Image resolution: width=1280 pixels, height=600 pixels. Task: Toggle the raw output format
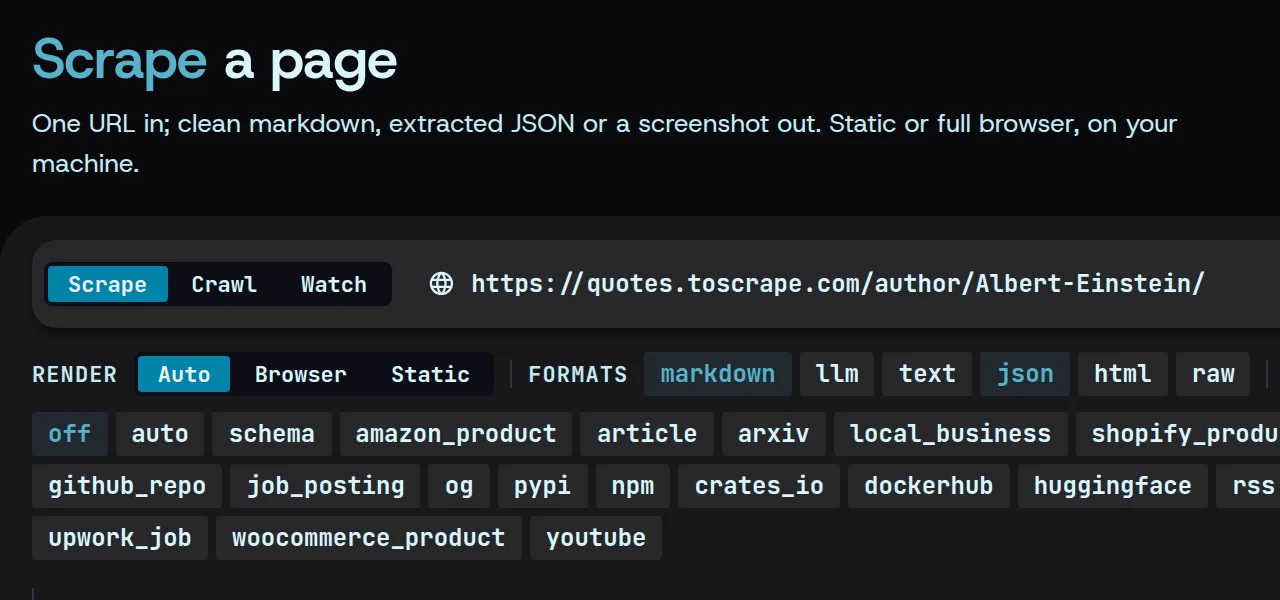pyautogui.click(x=1213, y=374)
